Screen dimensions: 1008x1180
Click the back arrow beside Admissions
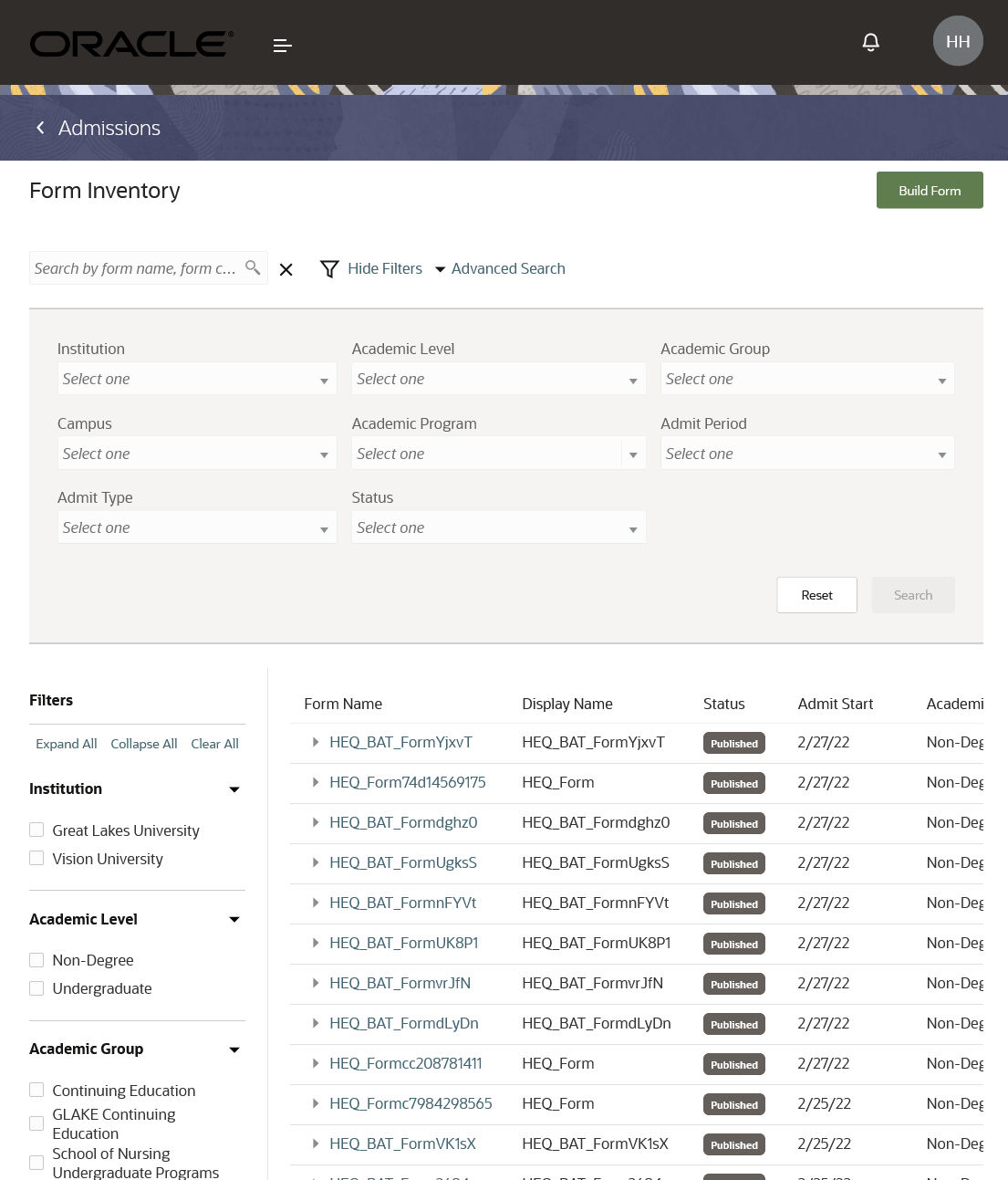pyautogui.click(x=40, y=128)
